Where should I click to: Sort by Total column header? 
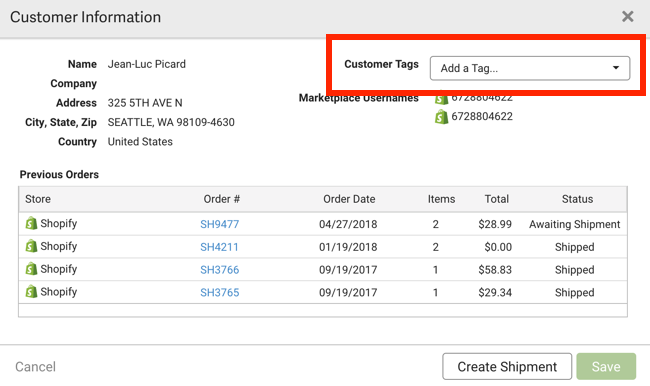click(497, 199)
